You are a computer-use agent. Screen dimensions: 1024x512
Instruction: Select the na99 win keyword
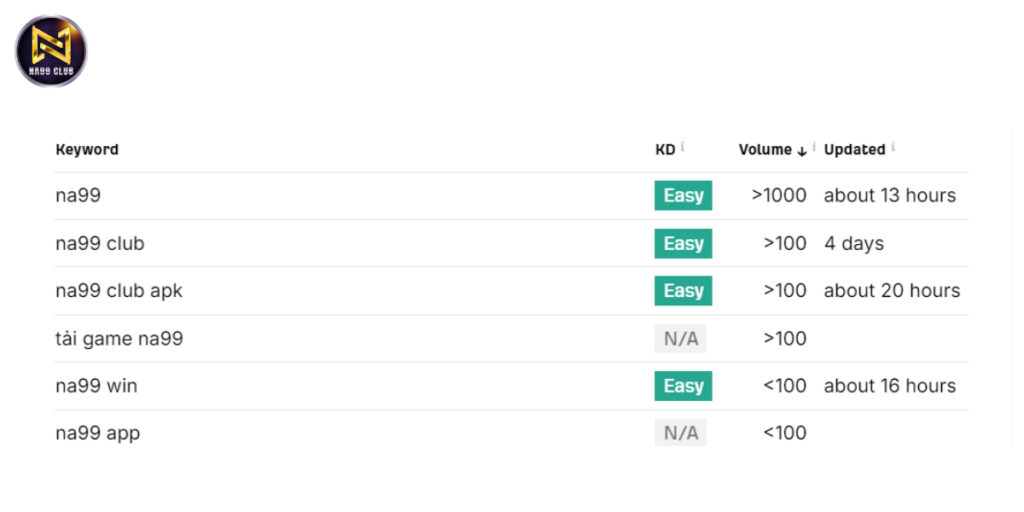(x=96, y=386)
